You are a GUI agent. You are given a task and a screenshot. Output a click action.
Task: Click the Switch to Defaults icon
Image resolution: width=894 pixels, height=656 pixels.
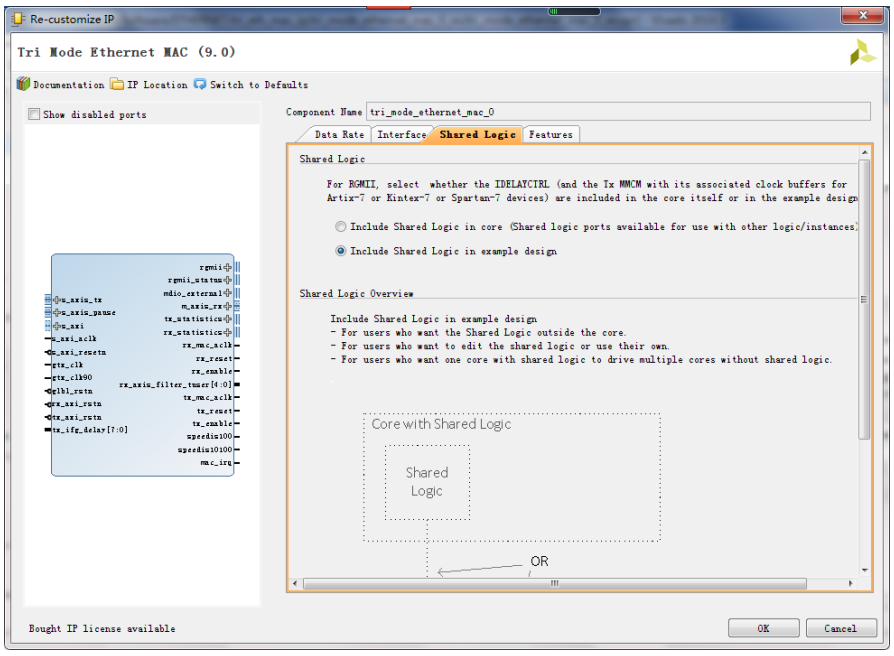click(200, 84)
